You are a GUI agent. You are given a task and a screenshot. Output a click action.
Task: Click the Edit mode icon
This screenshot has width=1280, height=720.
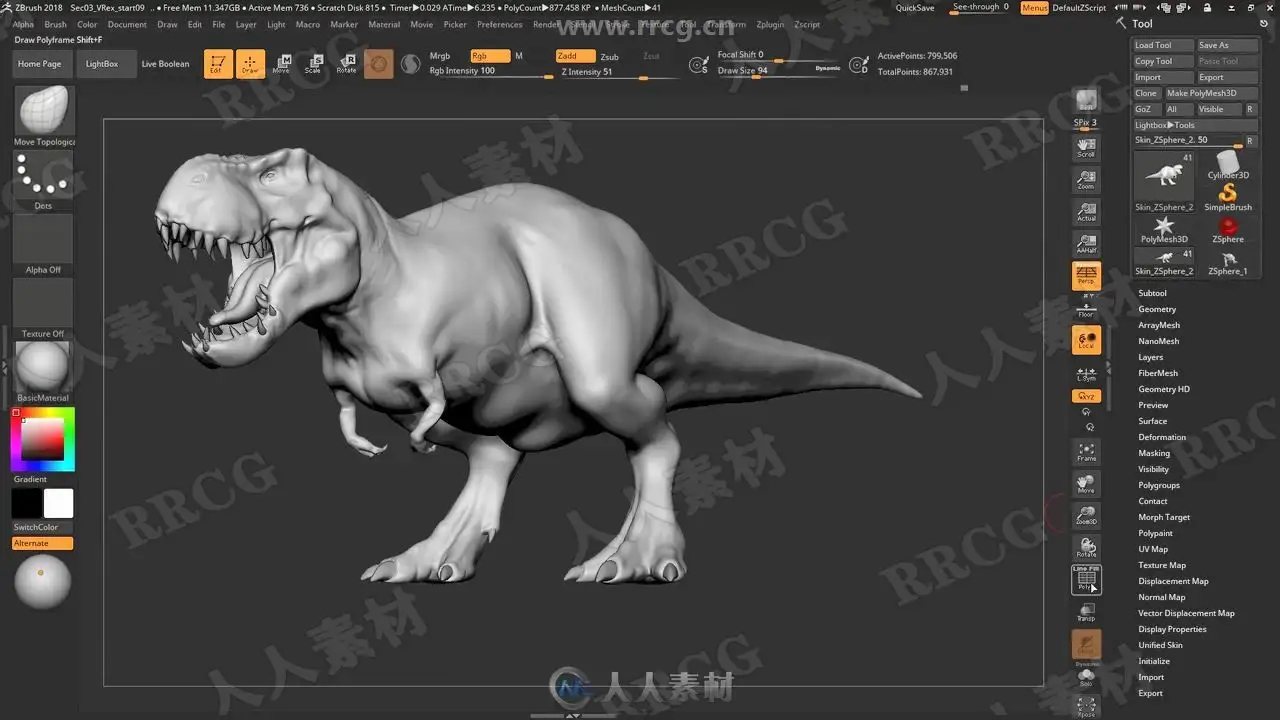pos(218,64)
